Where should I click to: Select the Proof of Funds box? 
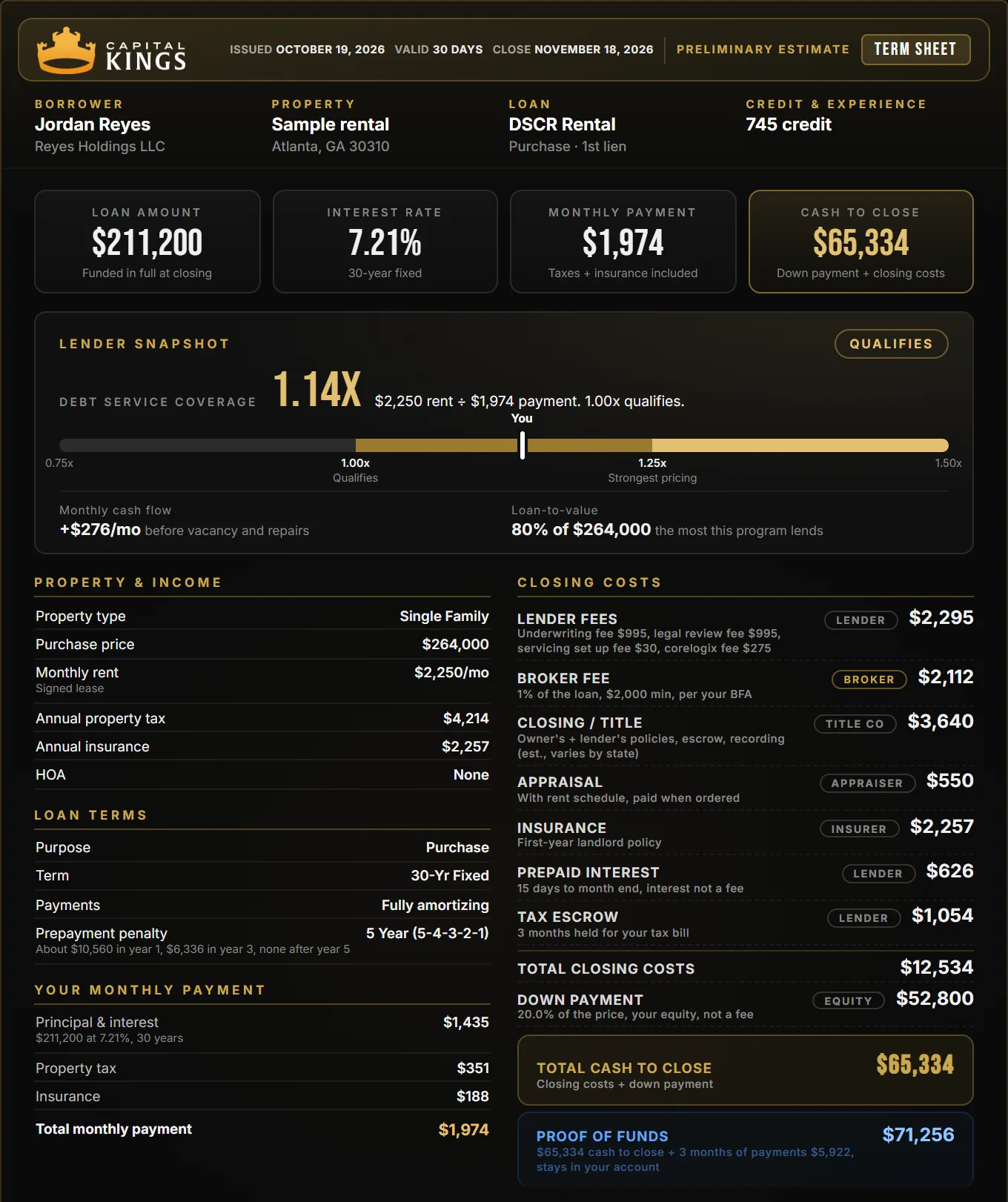(746, 1149)
